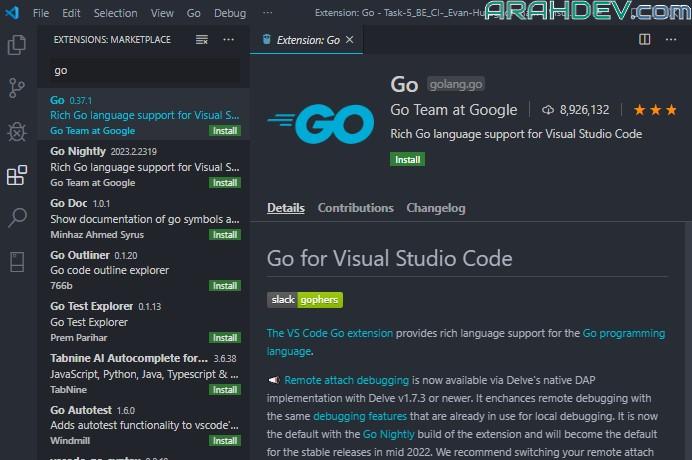
Task: Follow the Remote attach debugging link
Action: [346, 380]
